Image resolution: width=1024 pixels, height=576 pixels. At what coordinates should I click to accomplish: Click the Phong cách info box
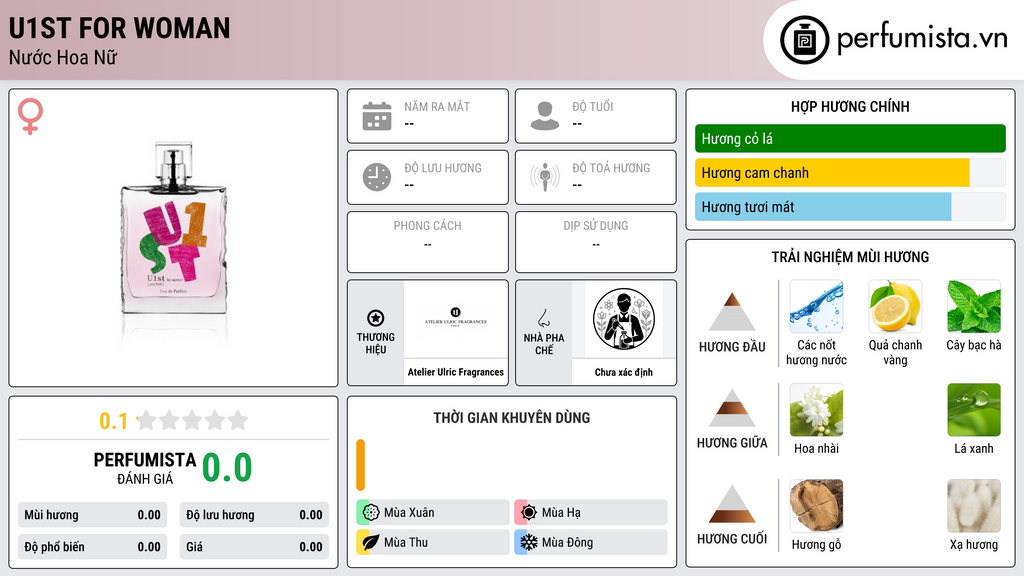[x=428, y=242]
